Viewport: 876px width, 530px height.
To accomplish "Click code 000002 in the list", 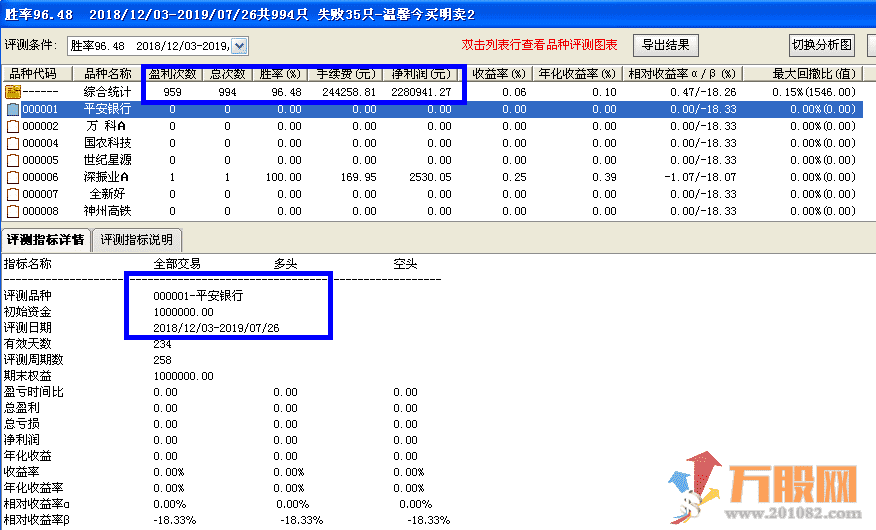I will click(x=40, y=126).
